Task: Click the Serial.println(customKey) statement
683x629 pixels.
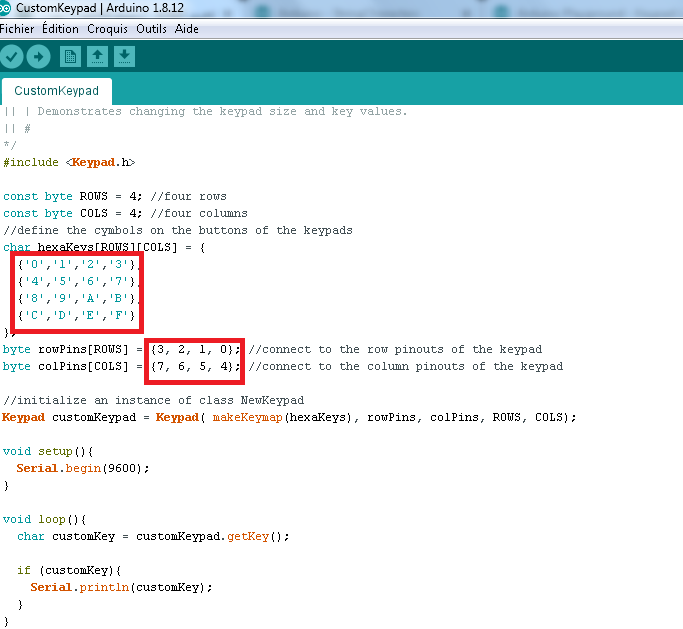Action: click(x=121, y=587)
